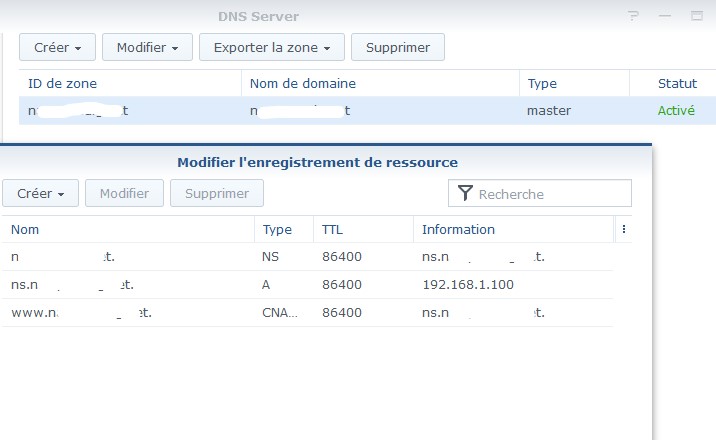716x440 pixels.
Task: Select the master zone row
Action: tap(367, 110)
